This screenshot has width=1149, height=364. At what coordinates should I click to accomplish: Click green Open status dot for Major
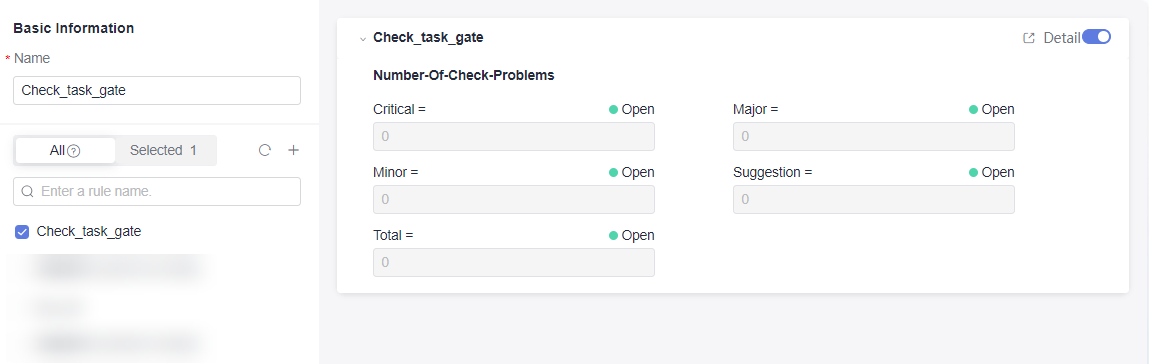tap(973, 110)
